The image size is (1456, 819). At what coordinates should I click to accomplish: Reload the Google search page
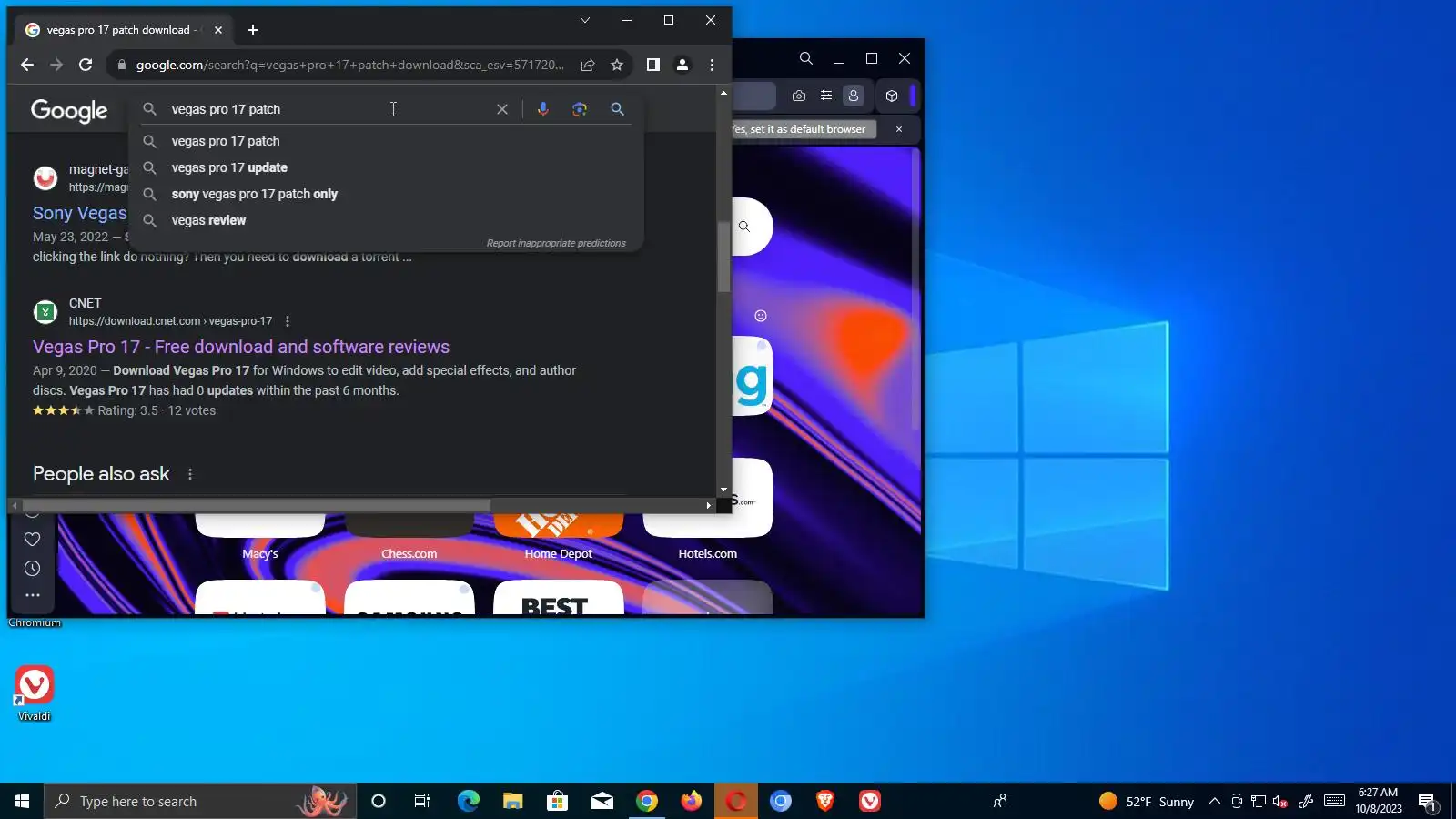coord(86,65)
